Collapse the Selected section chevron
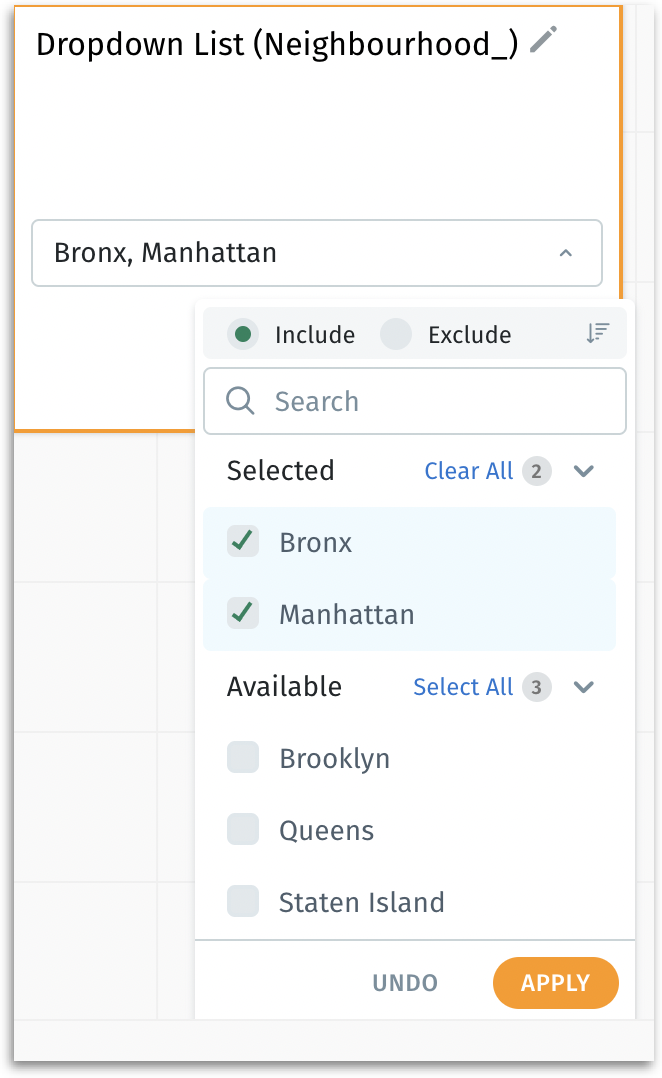 click(x=584, y=471)
